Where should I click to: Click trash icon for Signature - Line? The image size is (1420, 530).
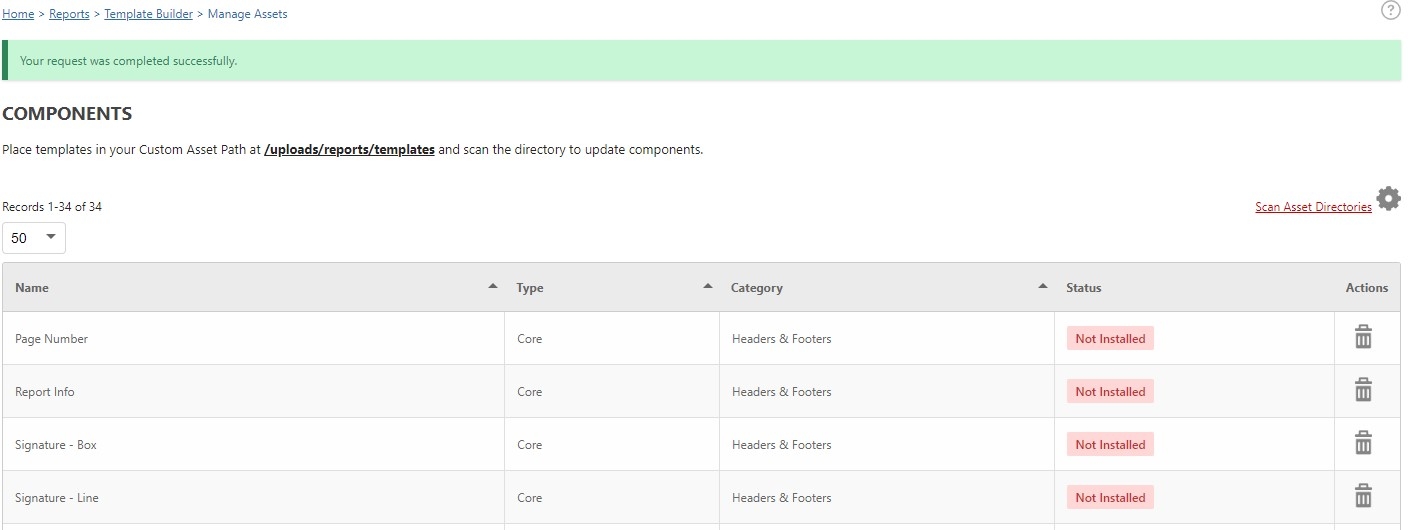[x=1363, y=496]
